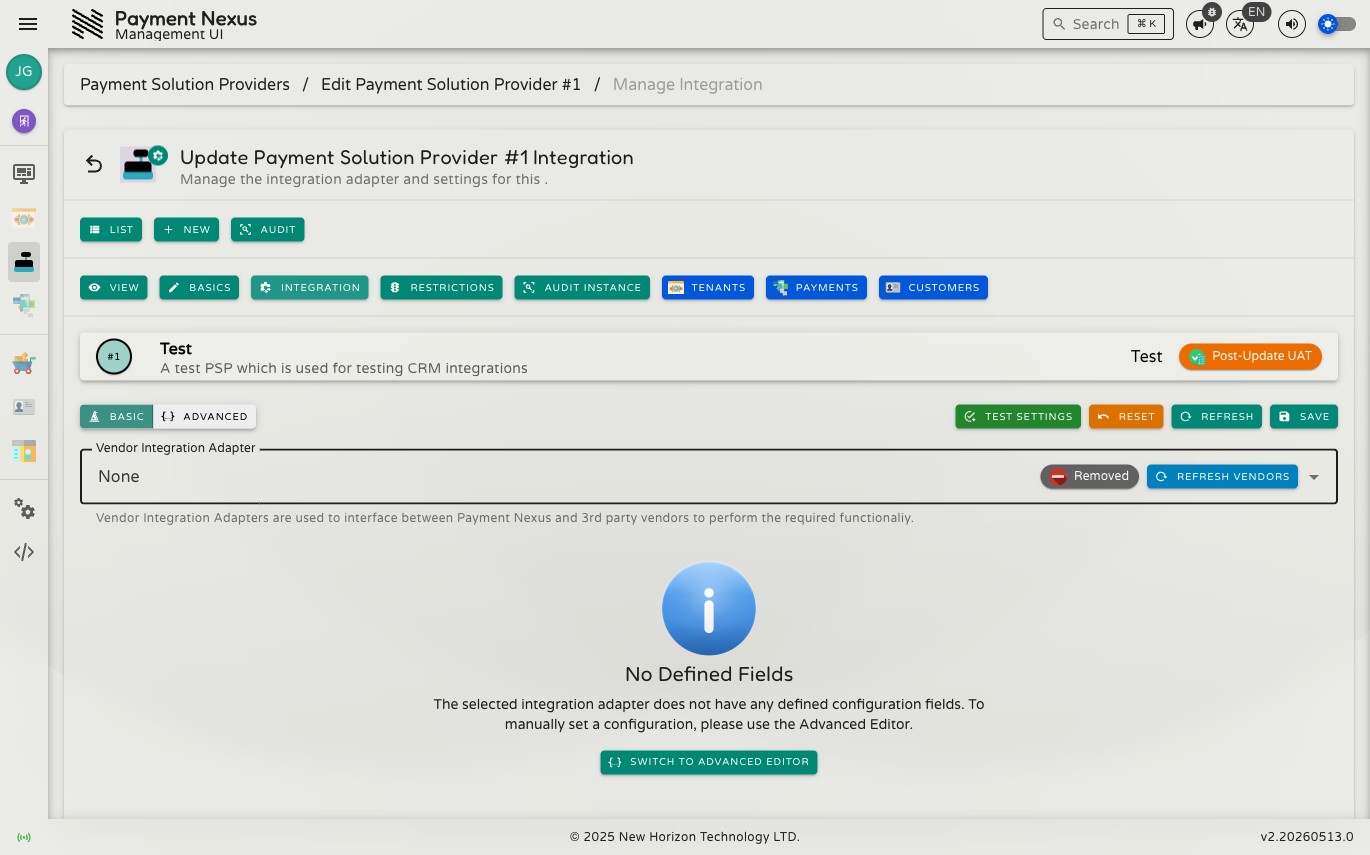Click the LIST button
The height and width of the screenshot is (855, 1370).
111,230
